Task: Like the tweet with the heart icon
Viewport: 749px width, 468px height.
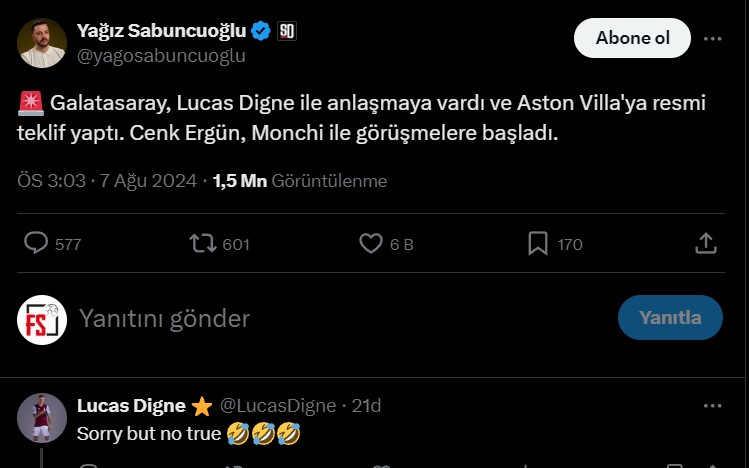Action: click(x=371, y=243)
